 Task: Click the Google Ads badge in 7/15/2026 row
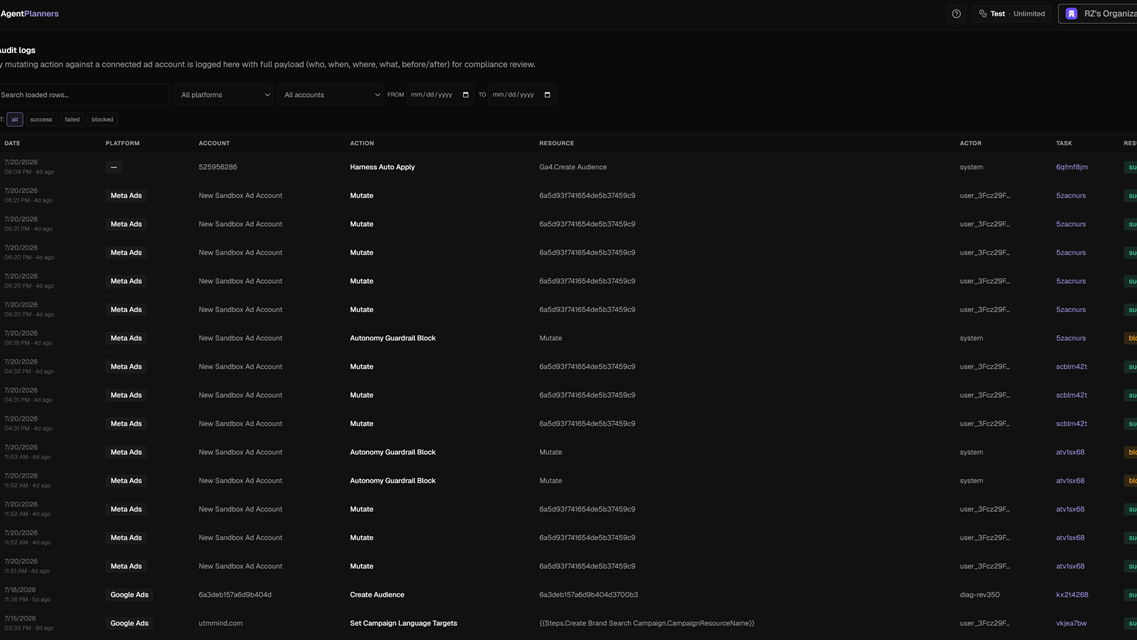(129, 623)
